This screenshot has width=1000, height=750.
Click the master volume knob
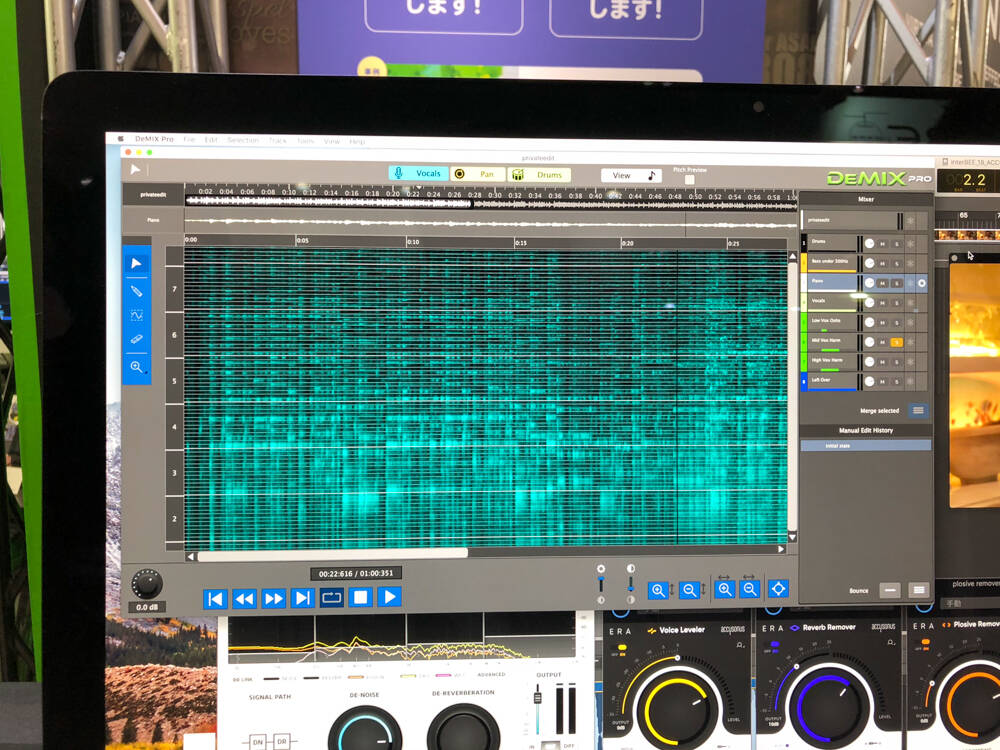coord(147,583)
